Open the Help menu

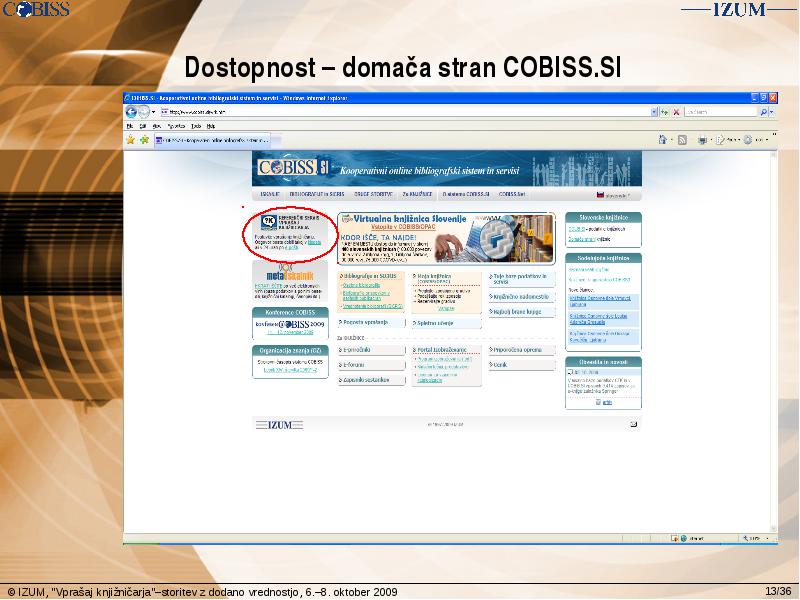tap(211, 126)
